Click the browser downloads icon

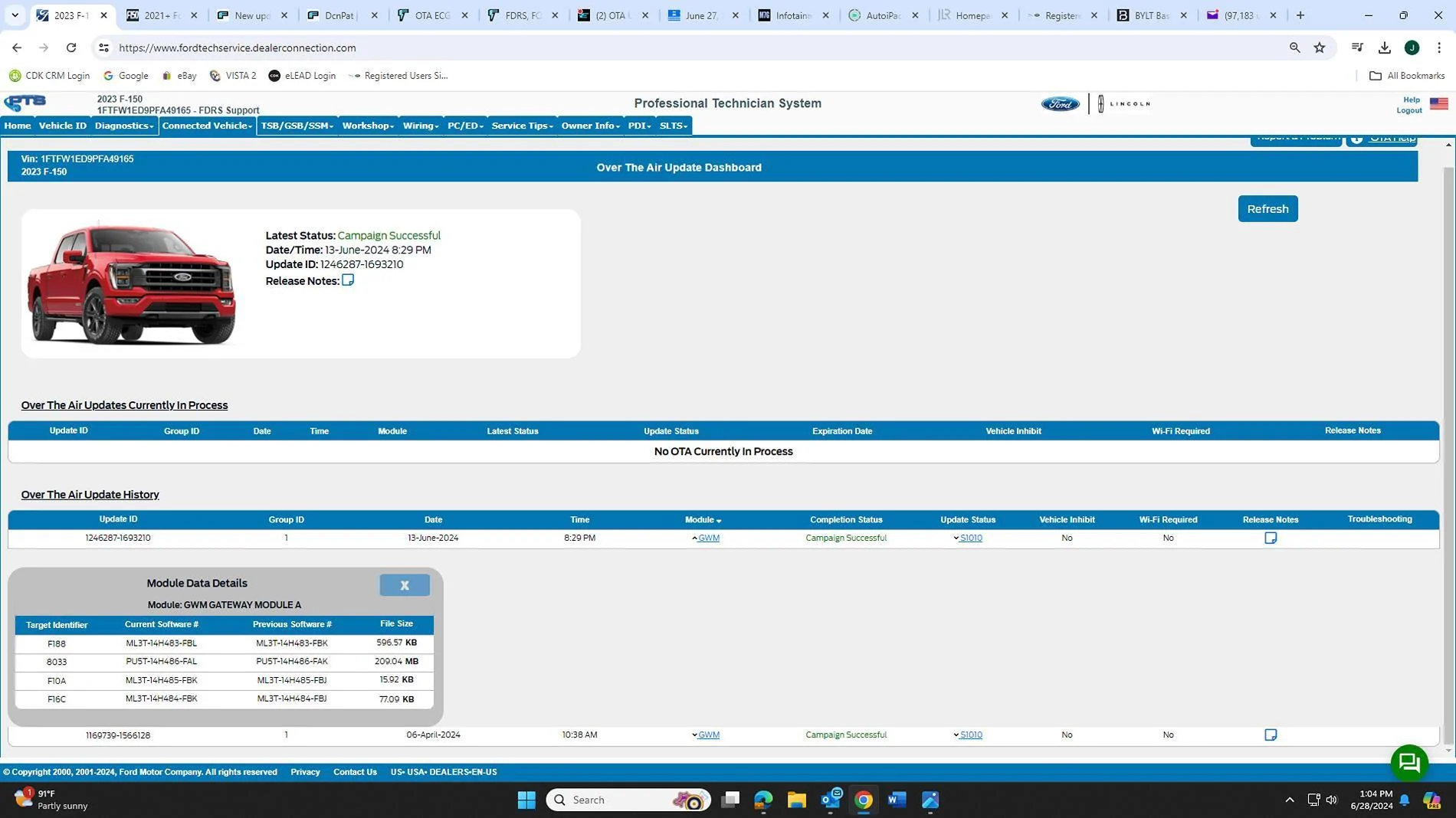[x=1385, y=47]
